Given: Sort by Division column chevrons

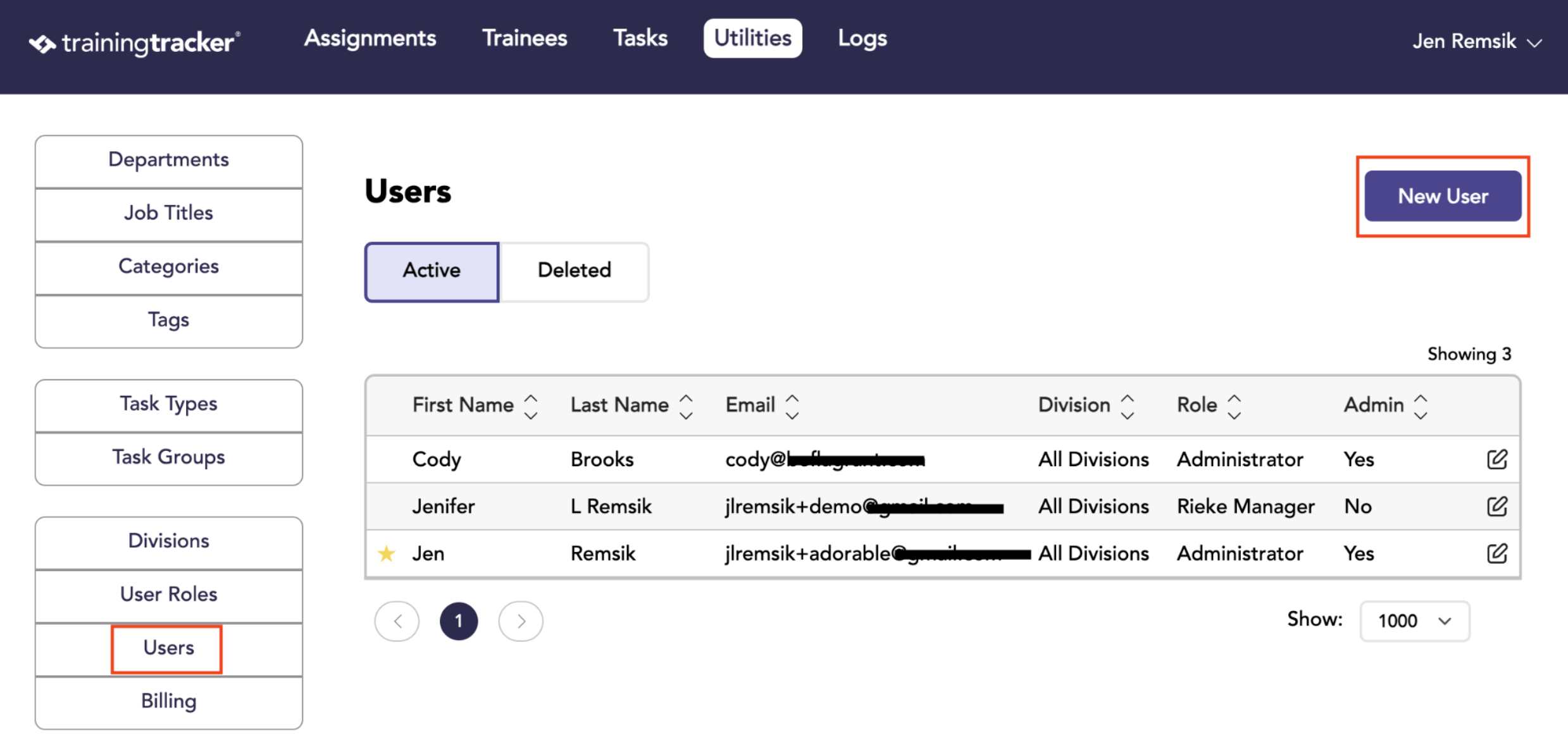Looking at the screenshot, I should 1128,406.
